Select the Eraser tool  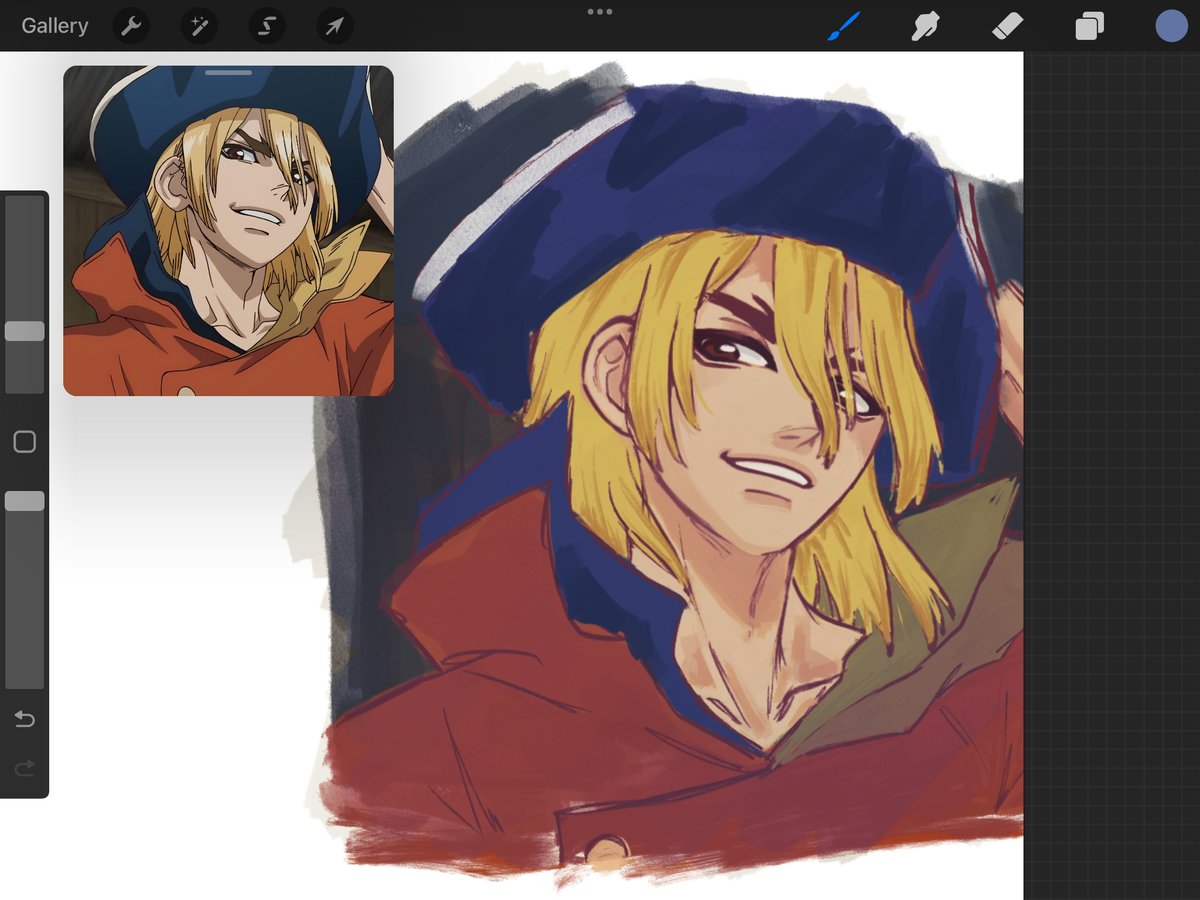coord(1007,26)
